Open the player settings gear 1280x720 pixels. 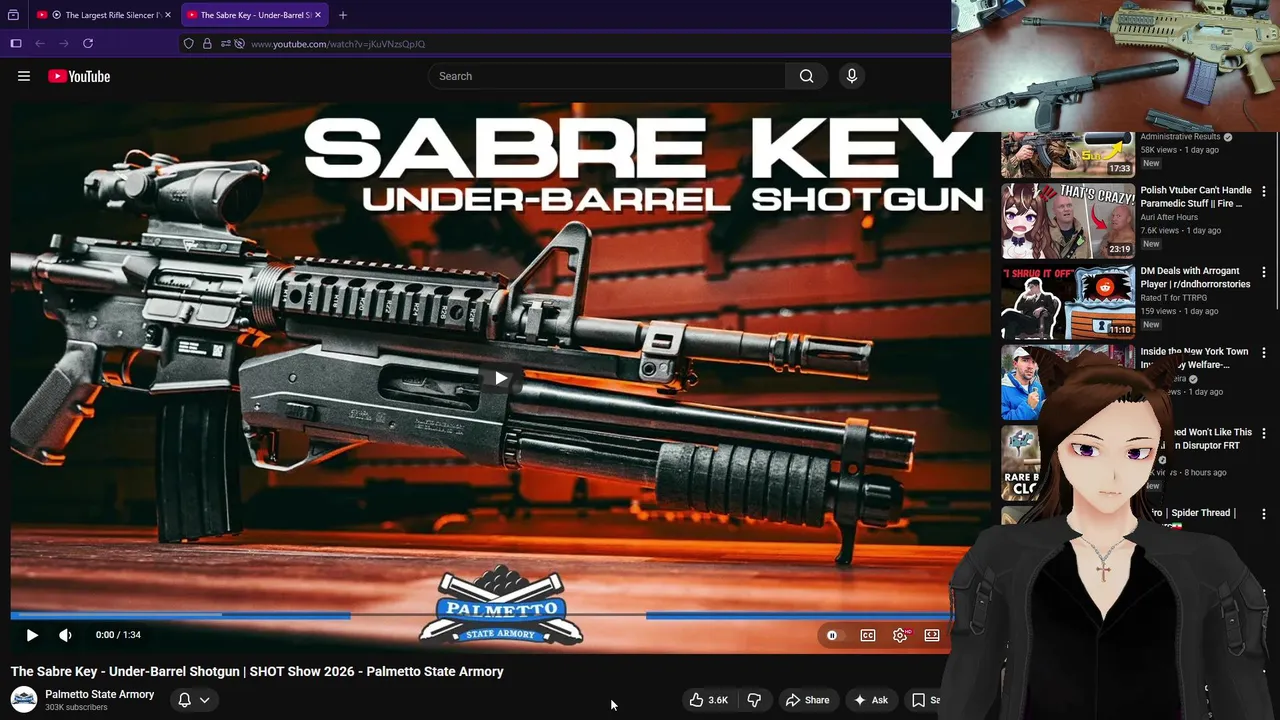coord(900,635)
